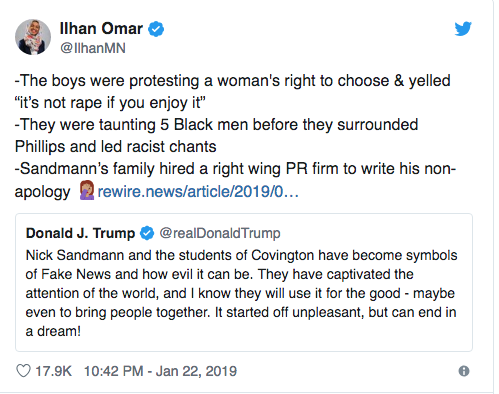Click Donald J. Trump's verified badge
Image resolution: width=499 pixels, height=394 pixels.
click(147, 233)
